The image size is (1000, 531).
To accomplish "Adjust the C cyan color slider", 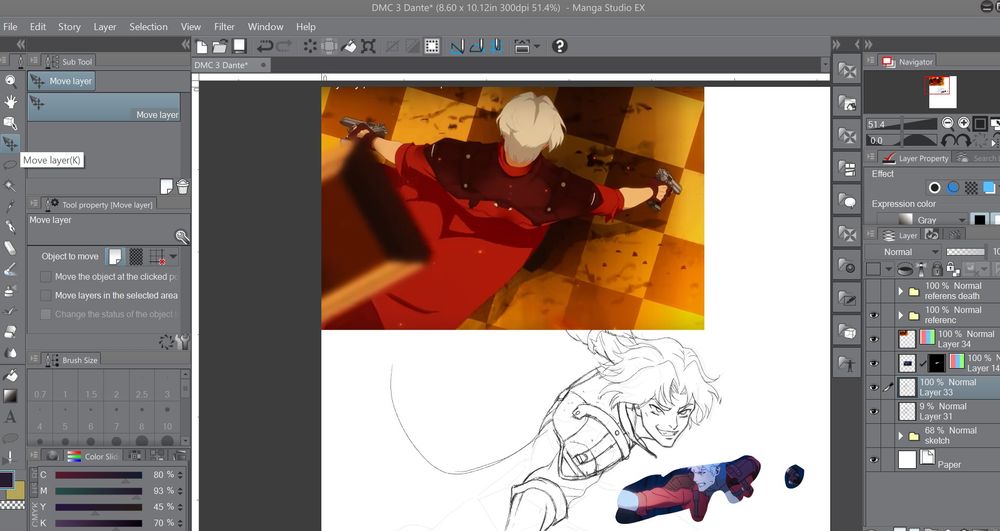I will click(x=98, y=475).
